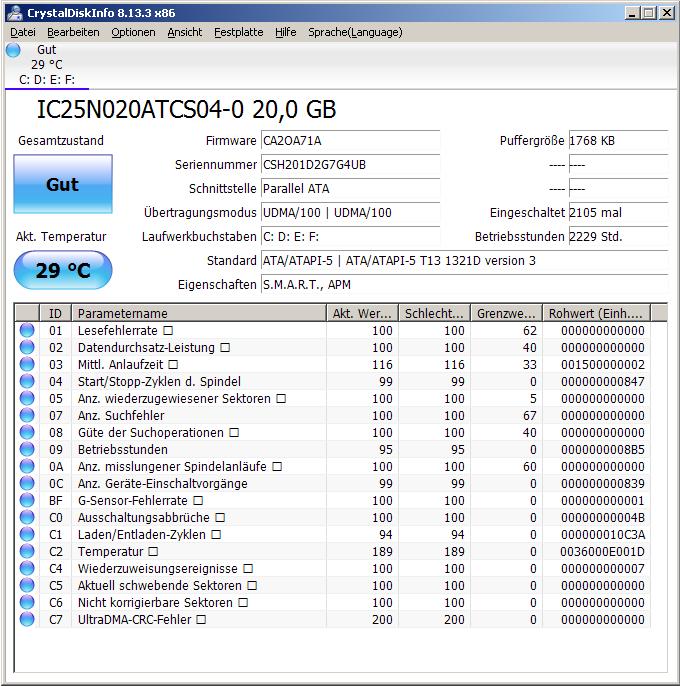Click status orb for UltraDMA-CRC-Fehler row
This screenshot has height=686, width=680.
[27, 620]
